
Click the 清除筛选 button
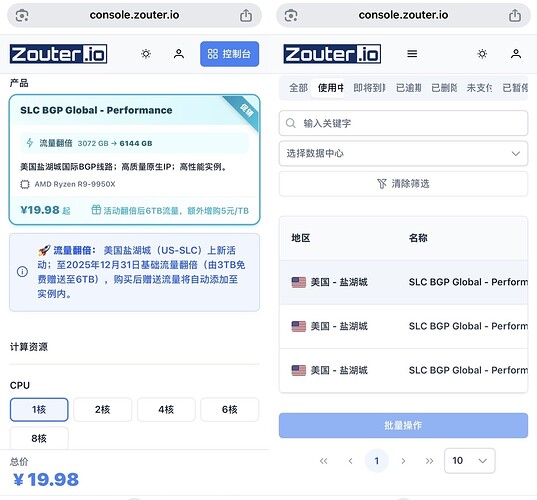point(403,184)
